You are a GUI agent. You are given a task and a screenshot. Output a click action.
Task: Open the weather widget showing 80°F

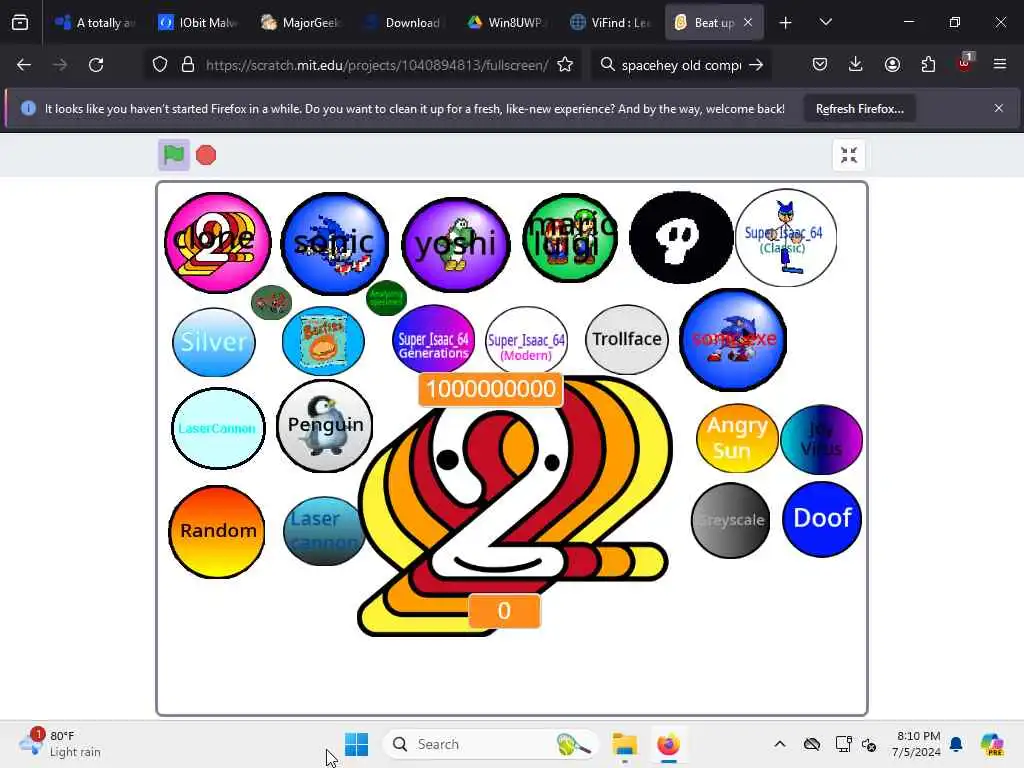[61, 744]
